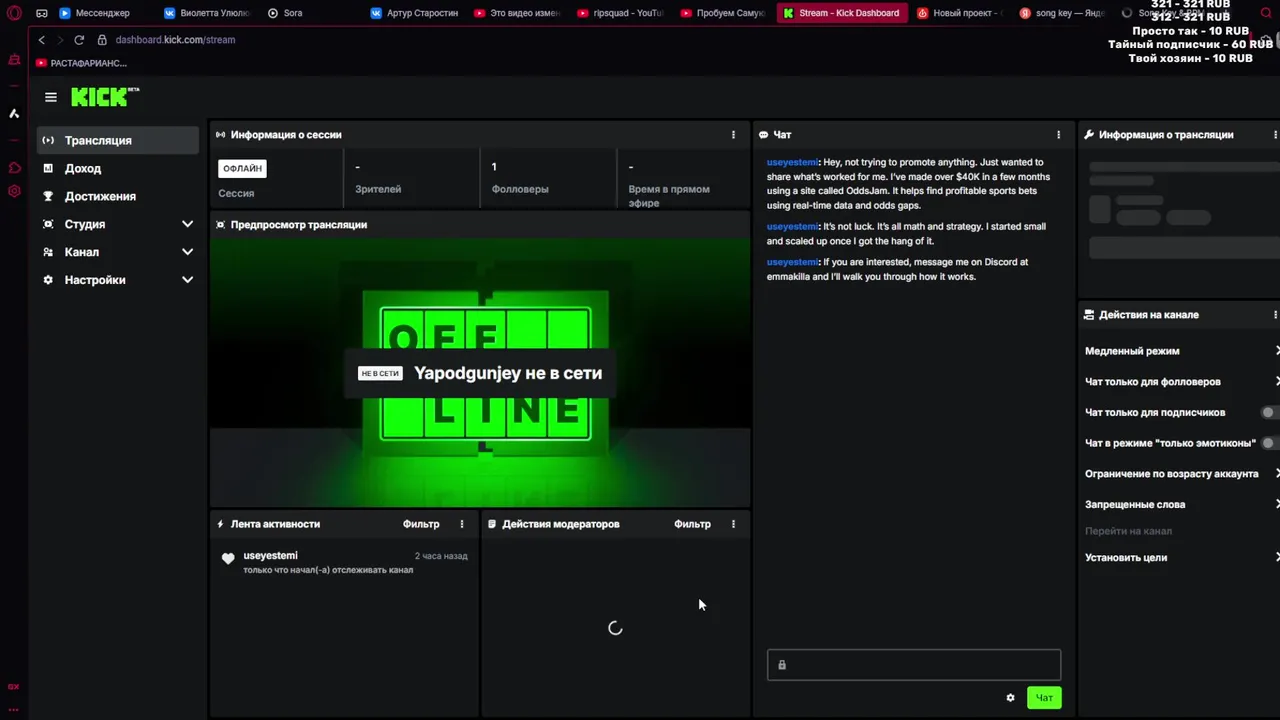Open the hamburger menu next to Kick logo
Screen dimensions: 1280x720
tap(51, 97)
